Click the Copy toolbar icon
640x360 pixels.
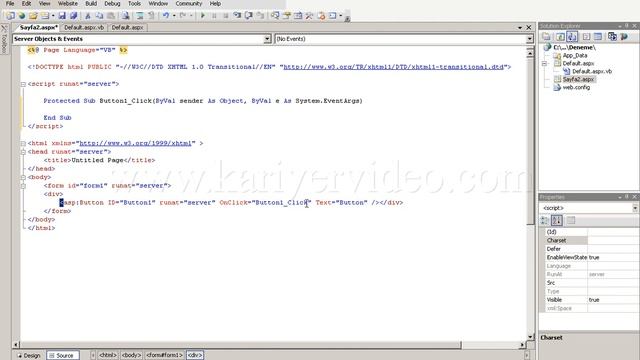point(99,16)
